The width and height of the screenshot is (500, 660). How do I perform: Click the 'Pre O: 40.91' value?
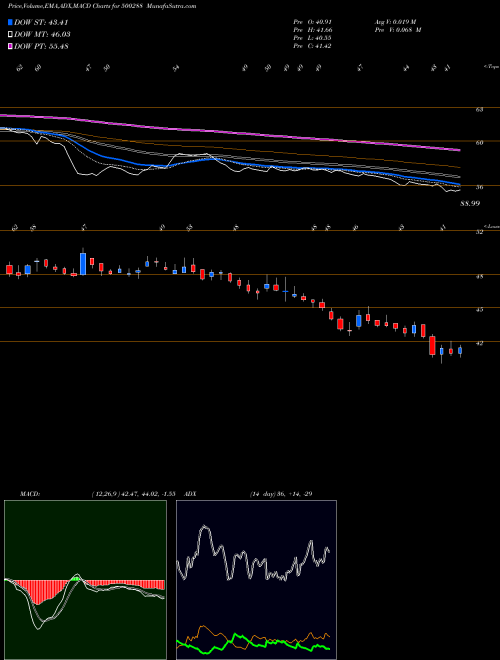(x=313, y=22)
